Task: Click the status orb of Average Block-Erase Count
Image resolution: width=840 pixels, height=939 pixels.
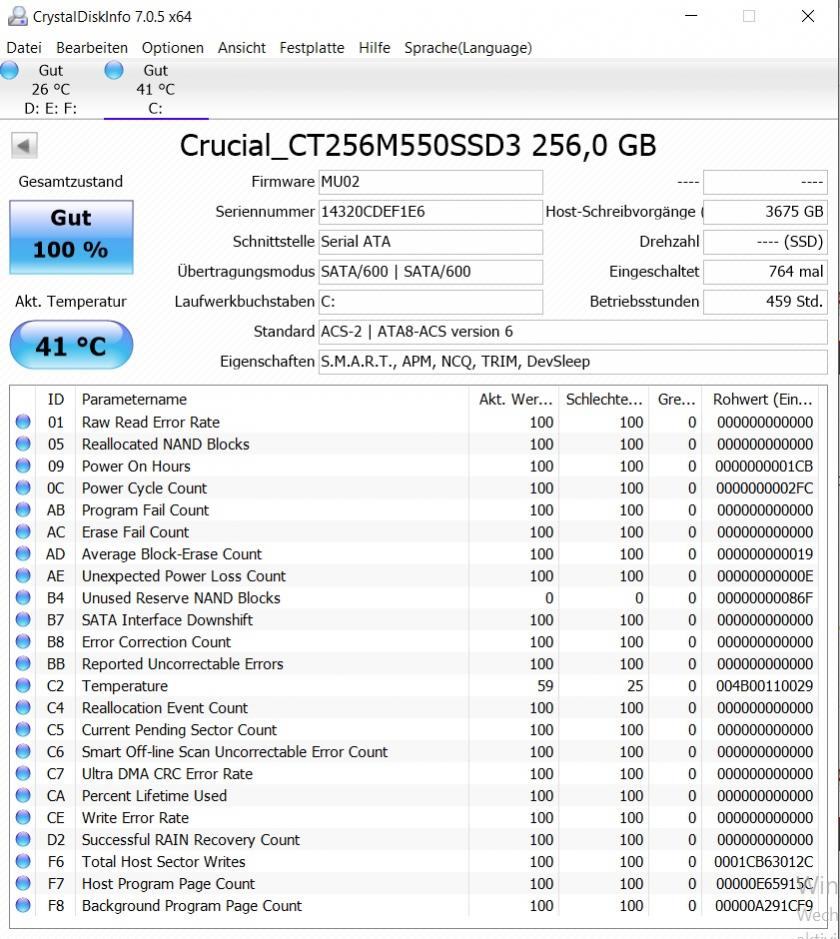Action: click(x=23, y=553)
